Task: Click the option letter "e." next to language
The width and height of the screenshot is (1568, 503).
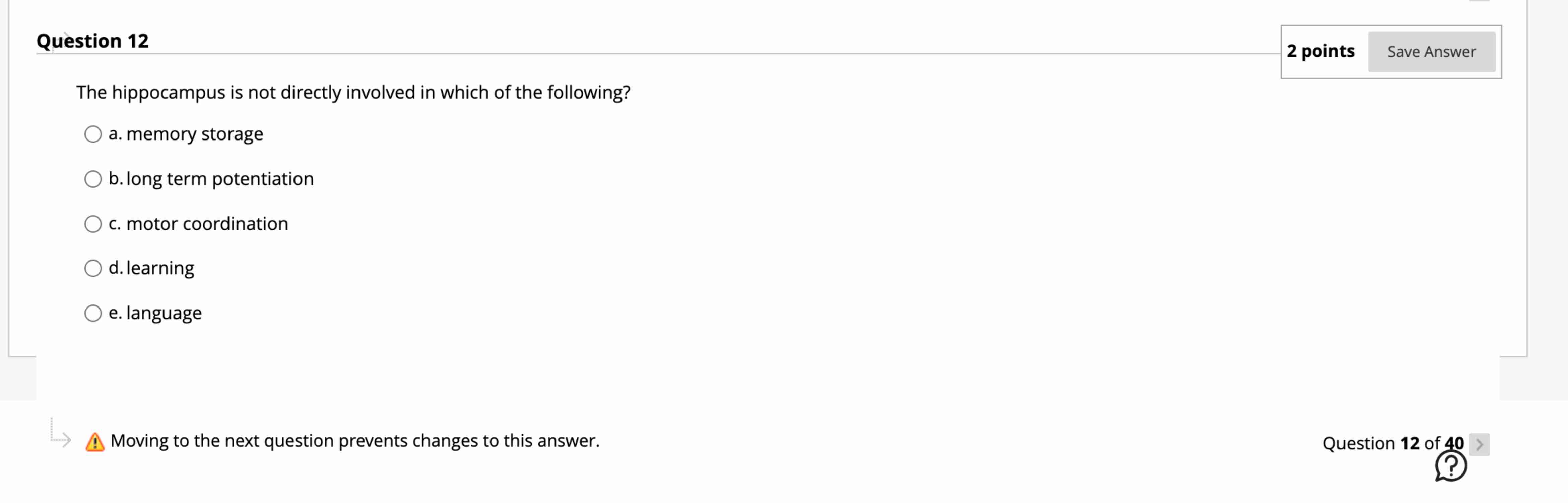Action: [x=116, y=313]
